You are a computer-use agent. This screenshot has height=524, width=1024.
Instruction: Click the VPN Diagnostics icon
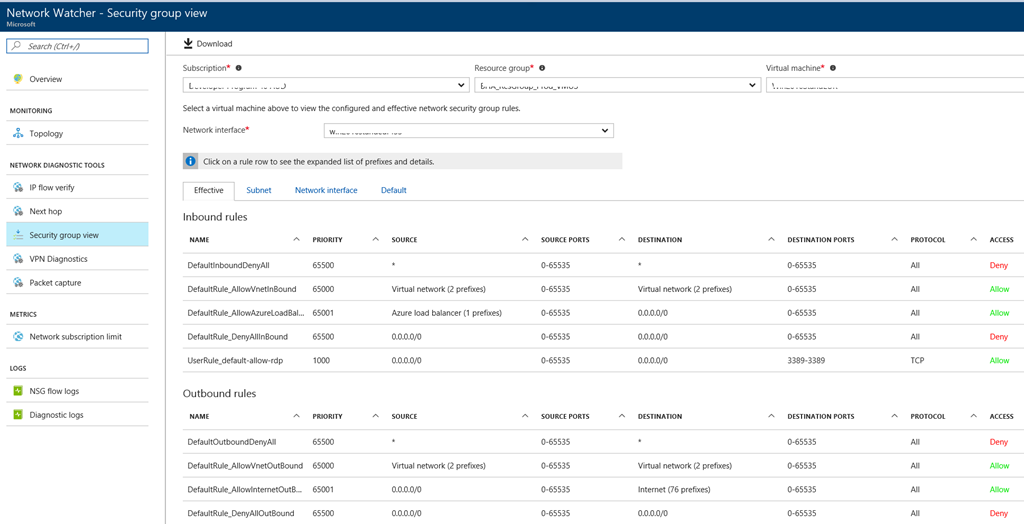tap(18, 259)
